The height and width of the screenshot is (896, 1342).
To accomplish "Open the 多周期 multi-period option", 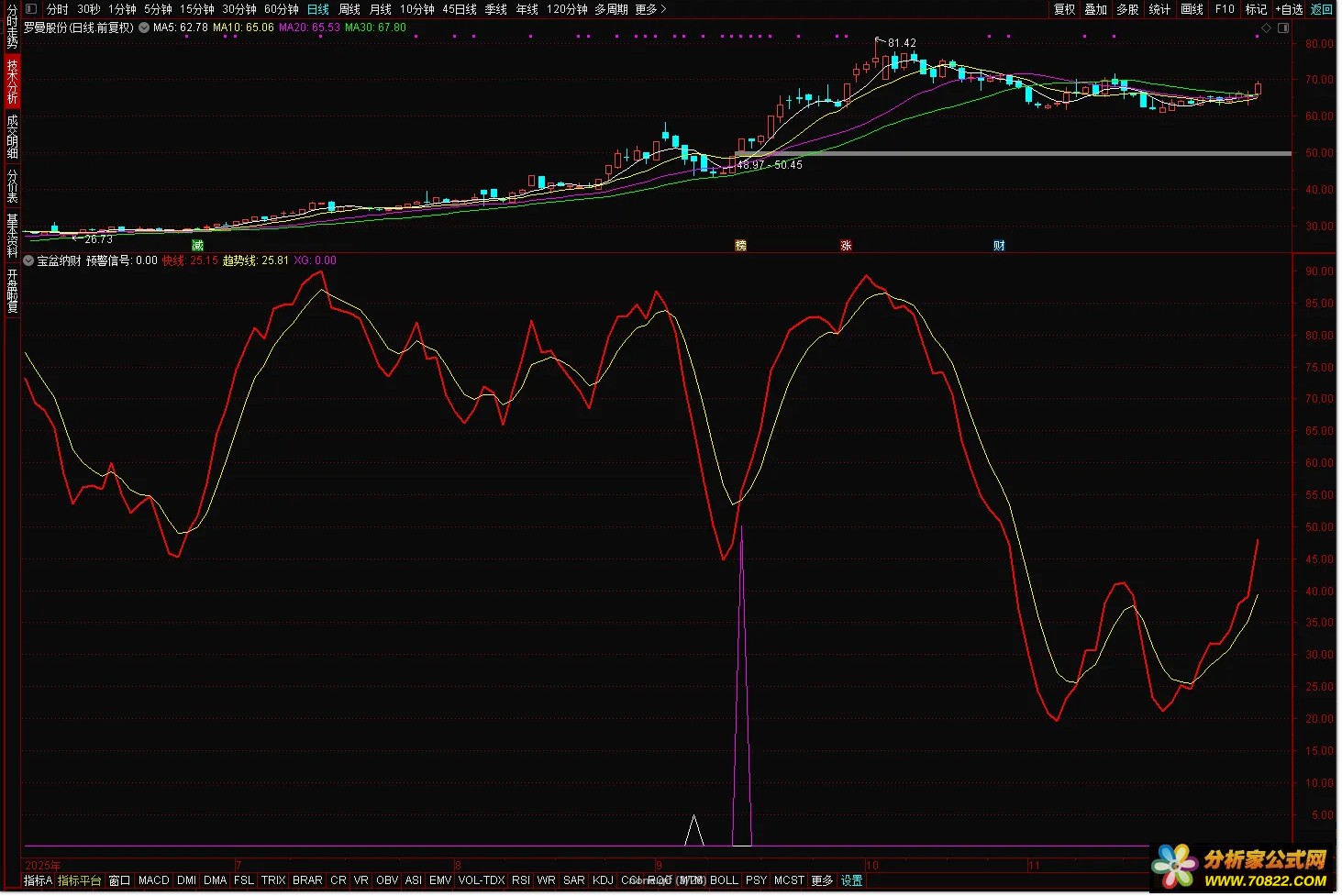I will (612, 9).
